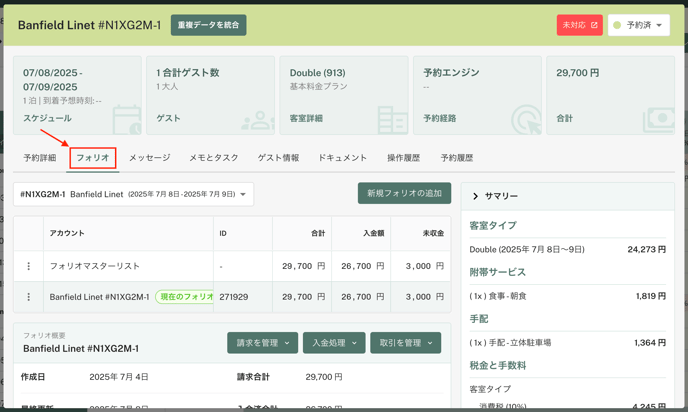
Task: Switch to the 予約詳細 tab
Action: [x=39, y=158]
